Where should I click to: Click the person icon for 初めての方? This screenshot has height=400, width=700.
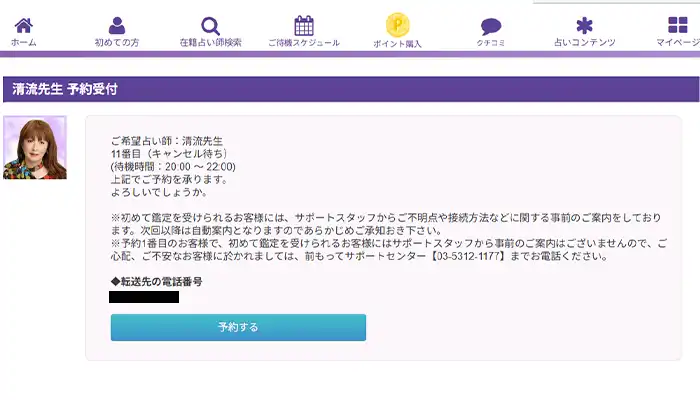[117, 25]
